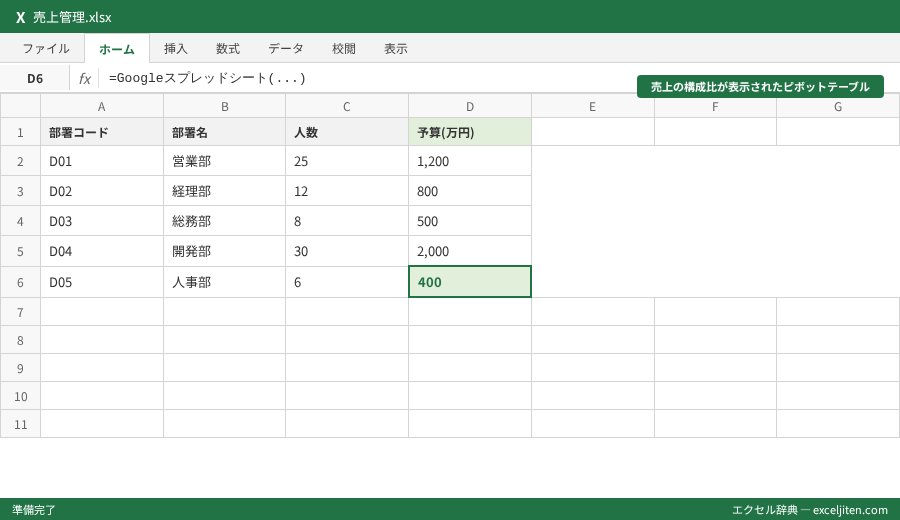Select the 人数 cell showing 30
Viewport: 900px width, 520px height.
(347, 251)
